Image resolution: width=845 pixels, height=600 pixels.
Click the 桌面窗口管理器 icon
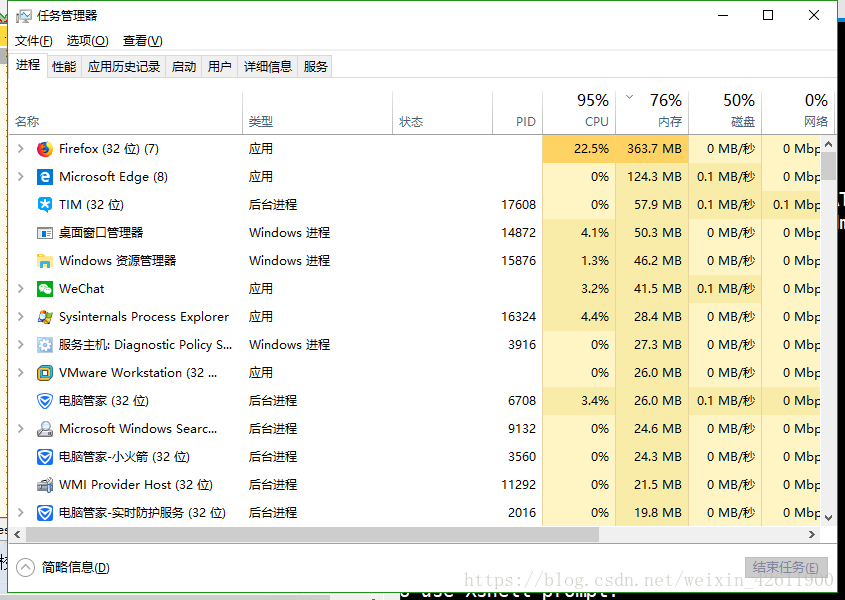[45, 233]
